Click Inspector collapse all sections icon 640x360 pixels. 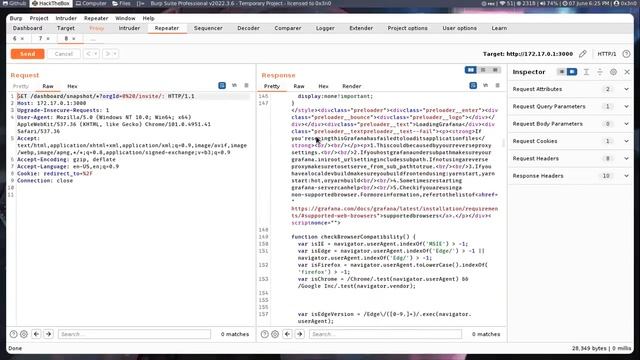coord(600,72)
